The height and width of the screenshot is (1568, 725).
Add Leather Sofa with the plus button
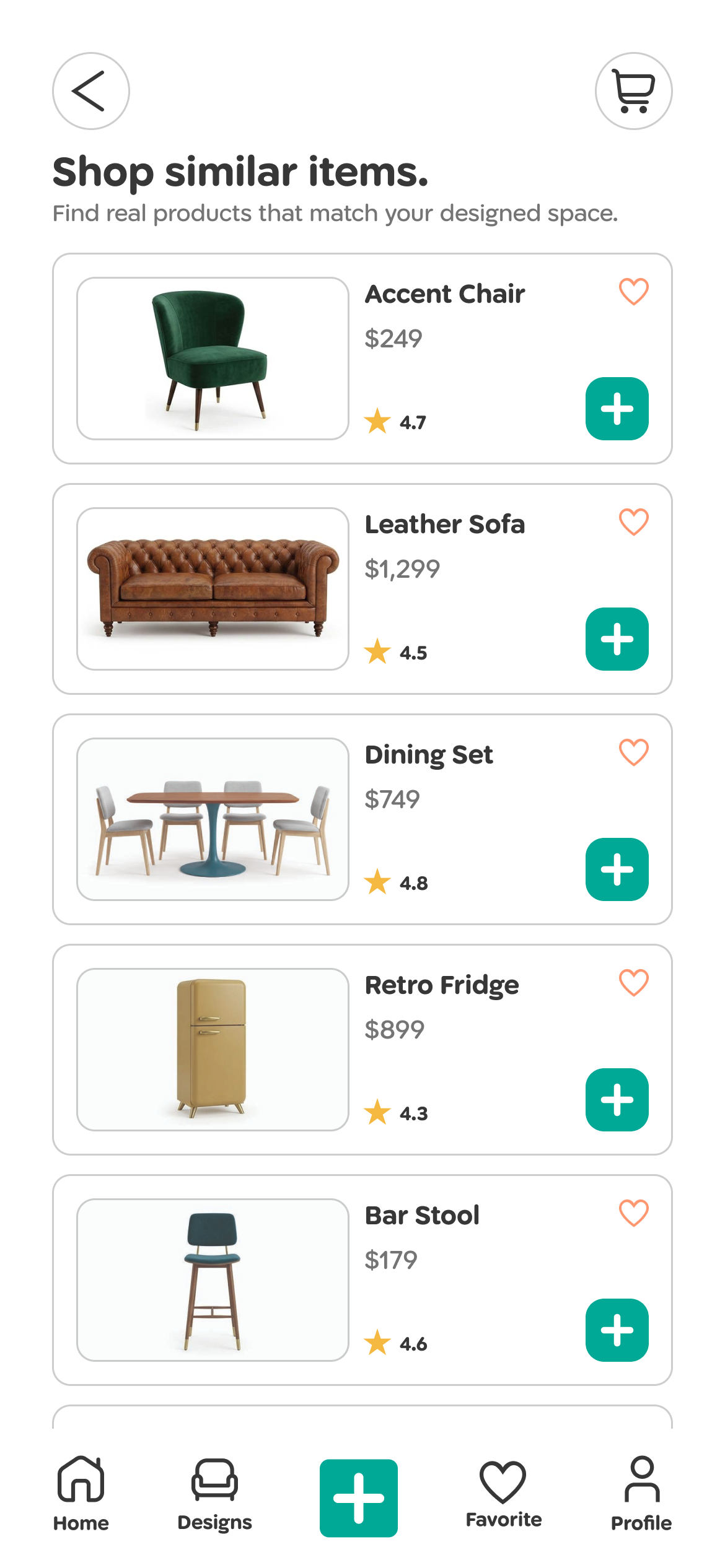tap(617, 639)
